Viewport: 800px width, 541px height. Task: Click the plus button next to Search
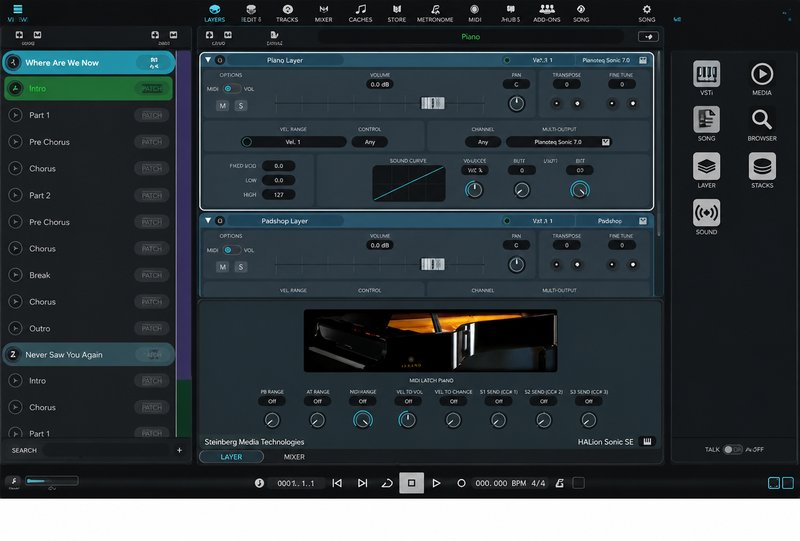pos(179,450)
